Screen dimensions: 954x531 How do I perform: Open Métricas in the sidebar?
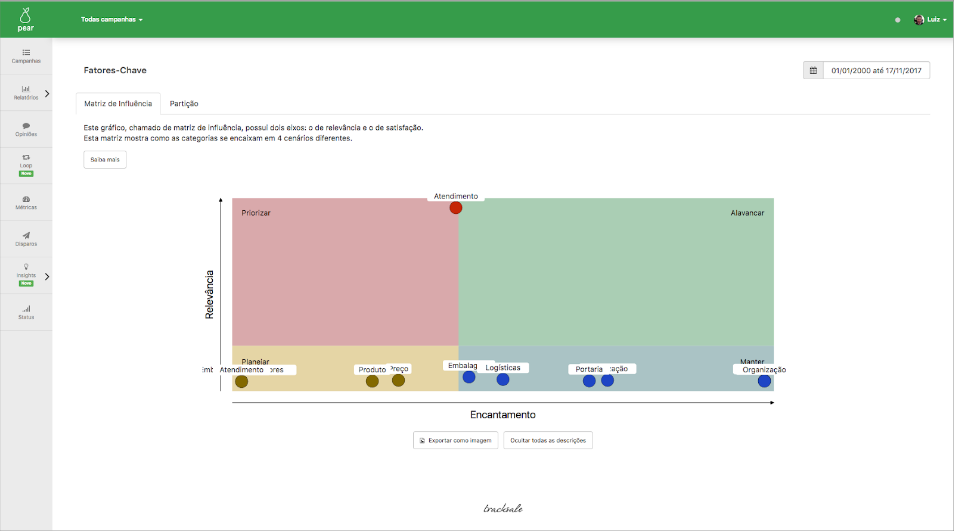[x=26, y=203]
